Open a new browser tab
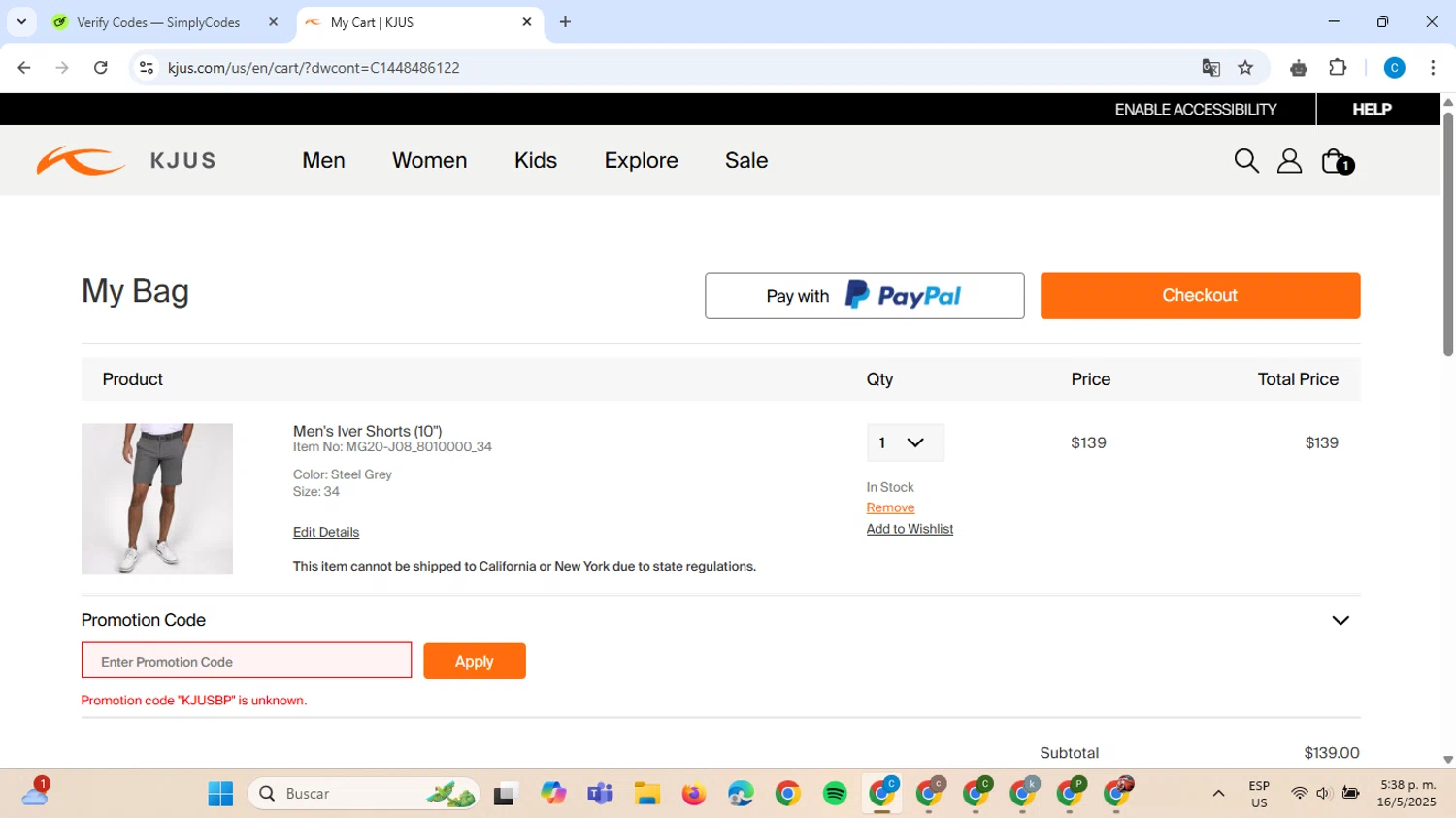The height and width of the screenshot is (818, 1456). (x=565, y=22)
